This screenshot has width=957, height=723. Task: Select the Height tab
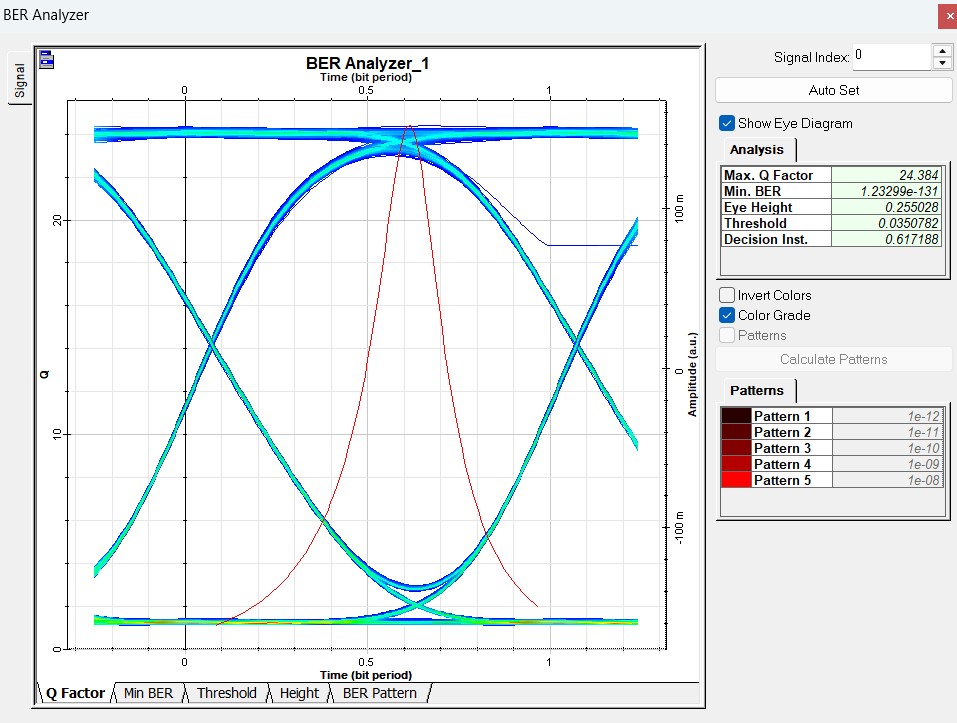point(299,693)
